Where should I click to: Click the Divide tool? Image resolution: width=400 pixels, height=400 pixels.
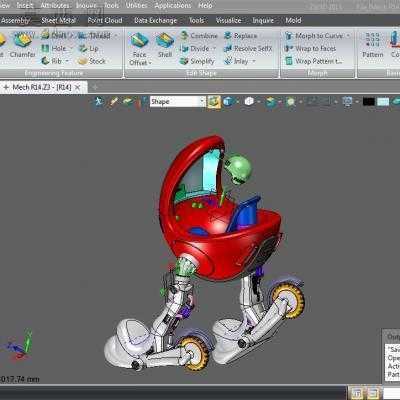tap(195, 48)
